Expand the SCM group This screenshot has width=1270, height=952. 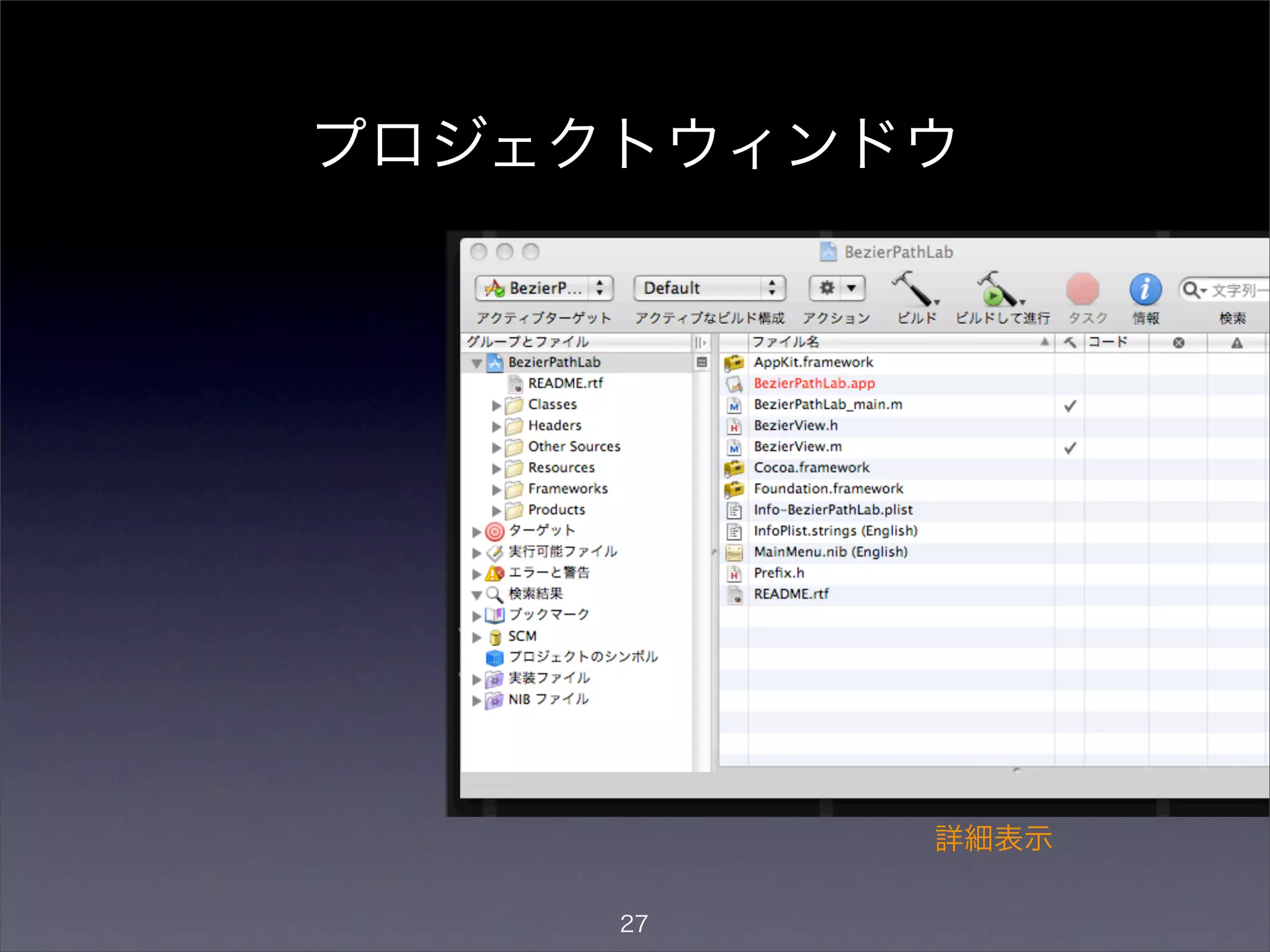tap(476, 637)
